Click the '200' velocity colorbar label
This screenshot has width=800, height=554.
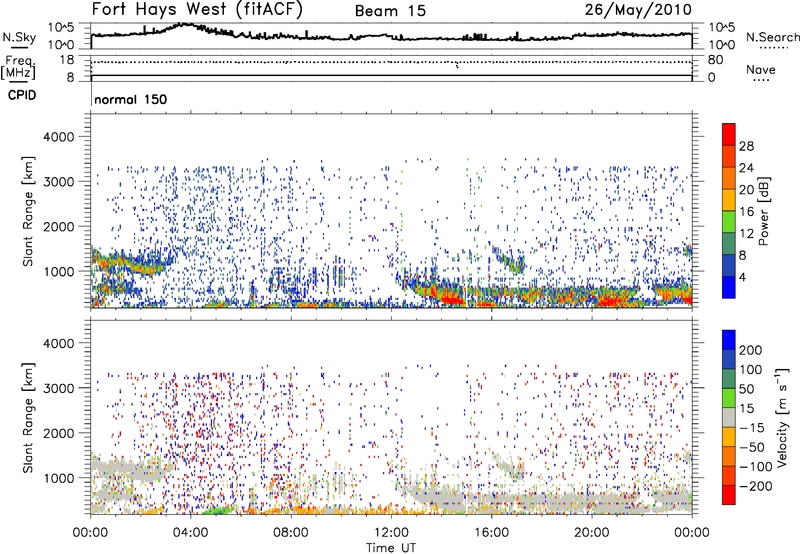[x=751, y=350]
